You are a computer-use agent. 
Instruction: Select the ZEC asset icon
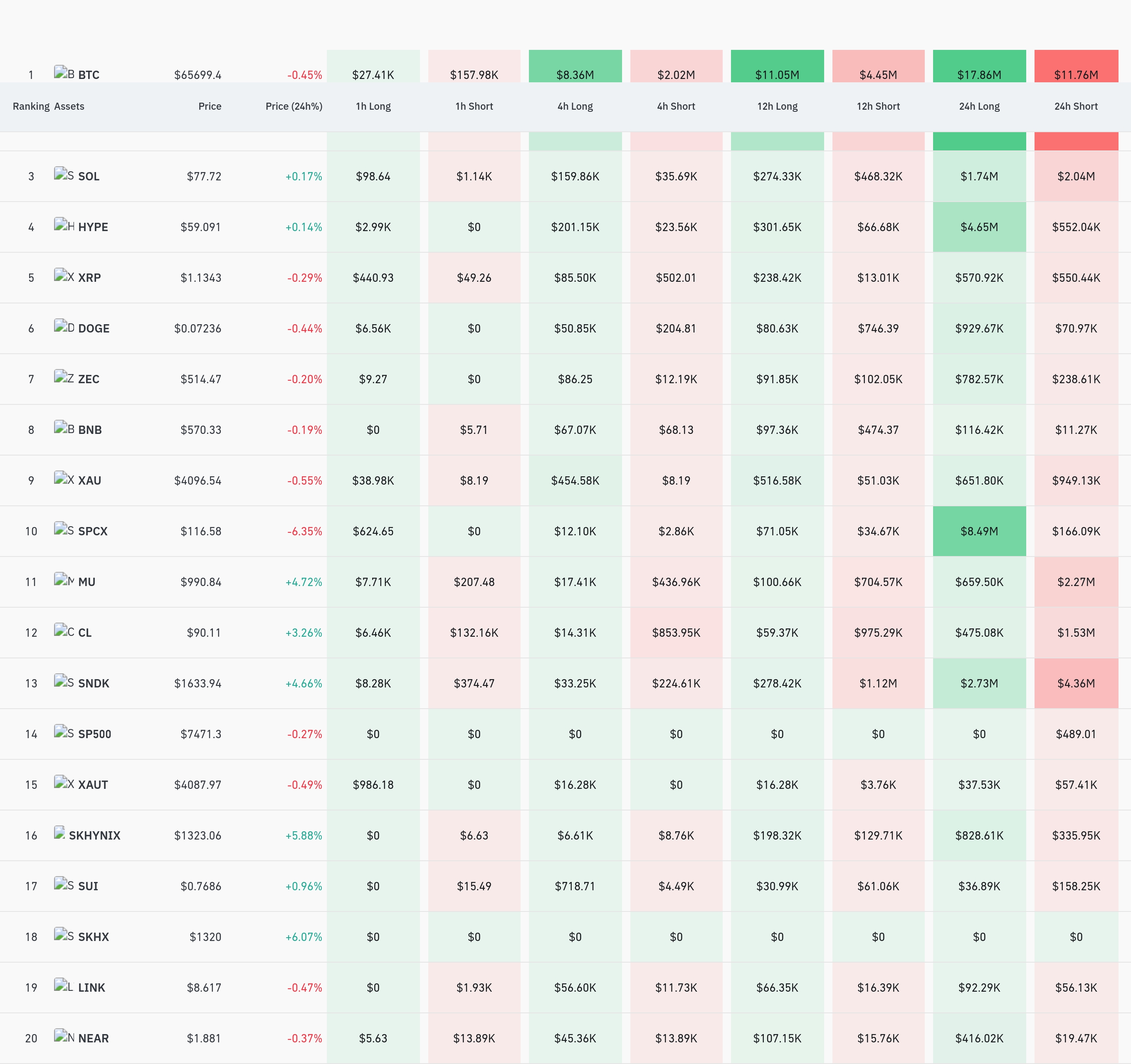tap(64, 377)
